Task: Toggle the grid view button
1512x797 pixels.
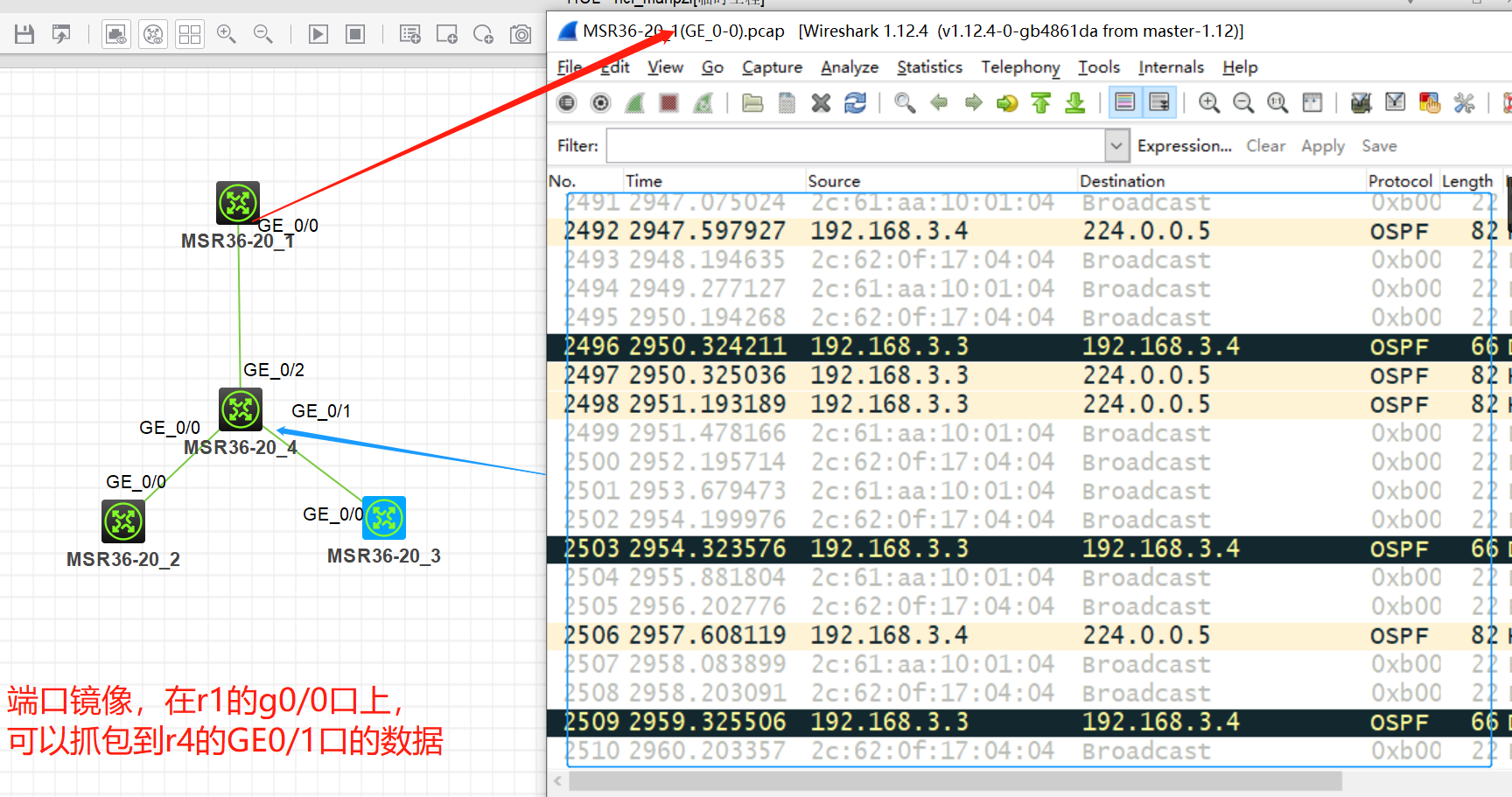Action: [190, 34]
